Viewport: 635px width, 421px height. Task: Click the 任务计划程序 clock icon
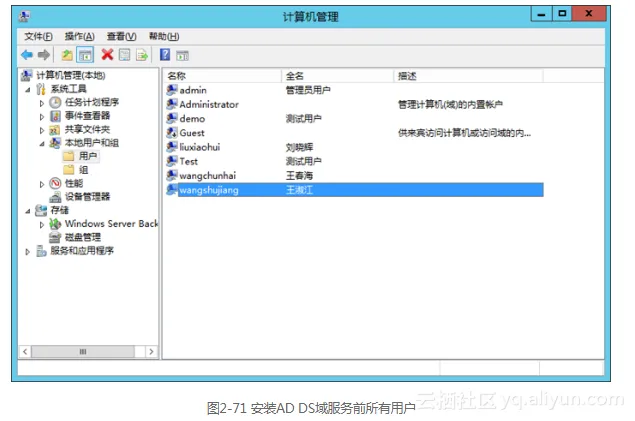coord(55,102)
